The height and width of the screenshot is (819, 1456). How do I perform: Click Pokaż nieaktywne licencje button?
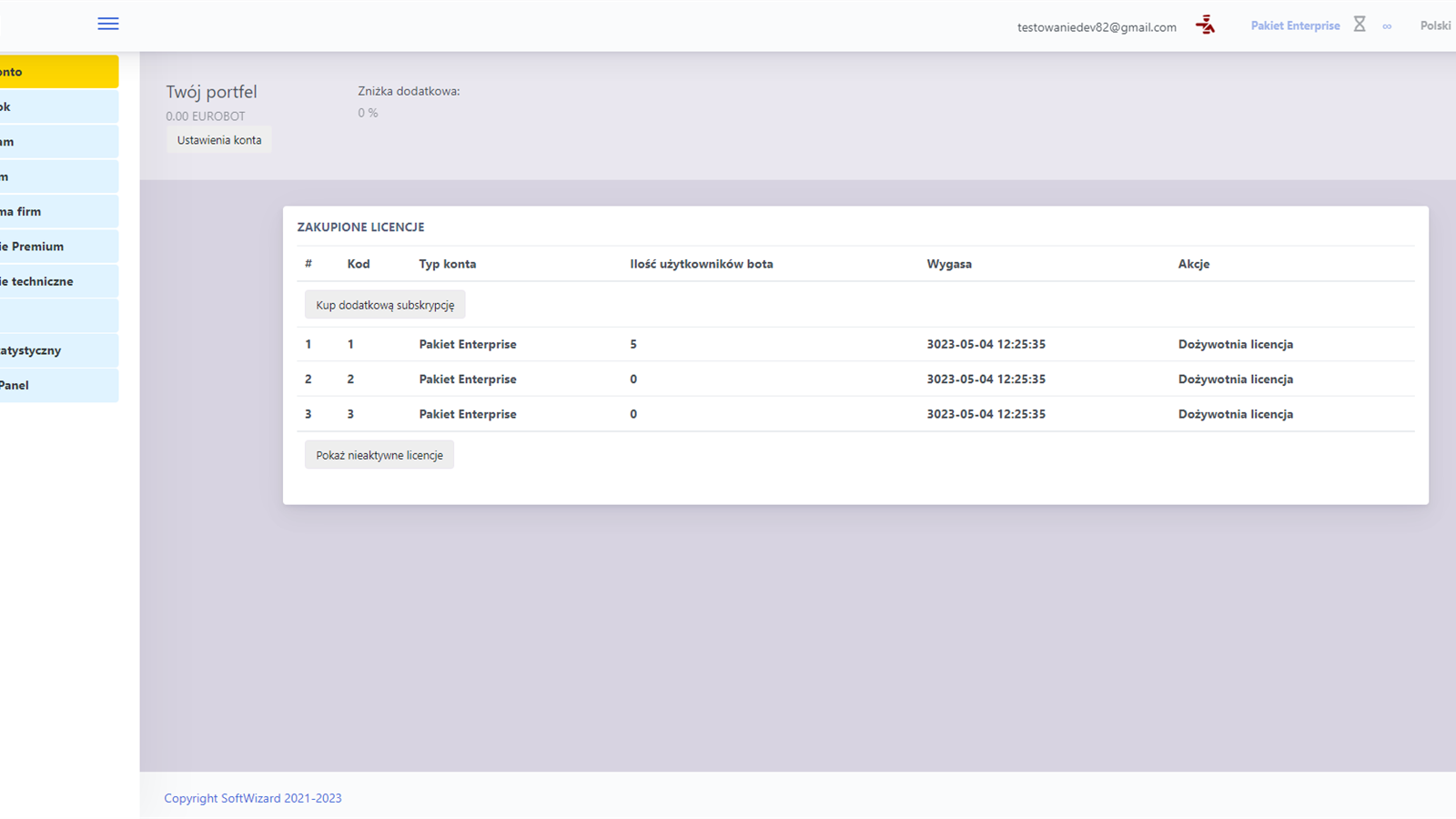[379, 455]
